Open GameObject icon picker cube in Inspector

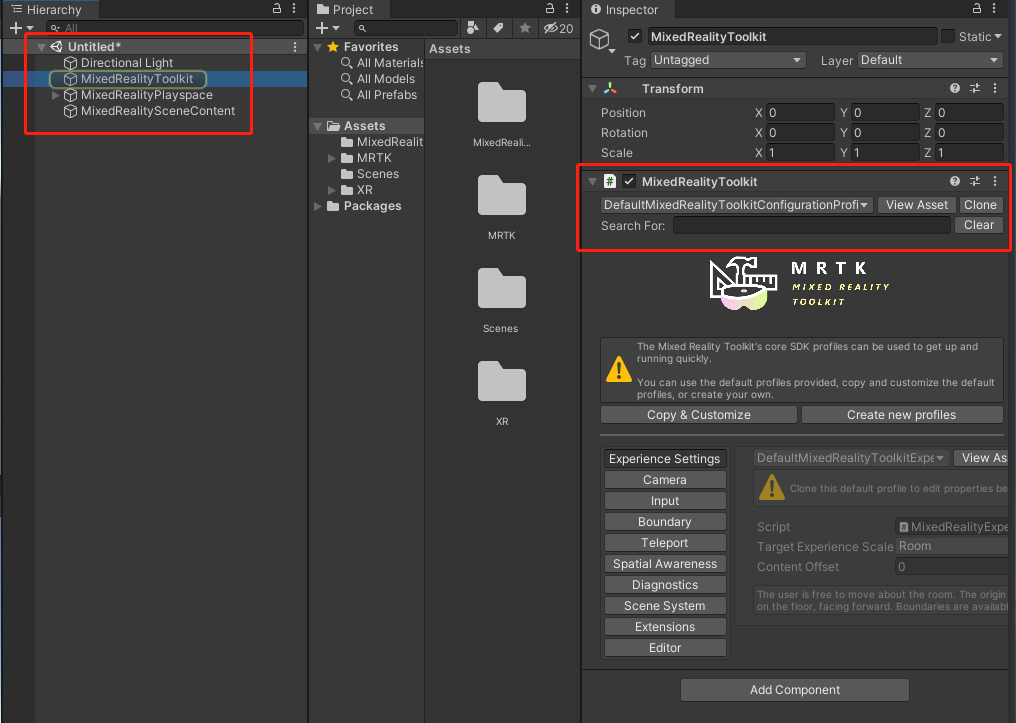click(601, 41)
